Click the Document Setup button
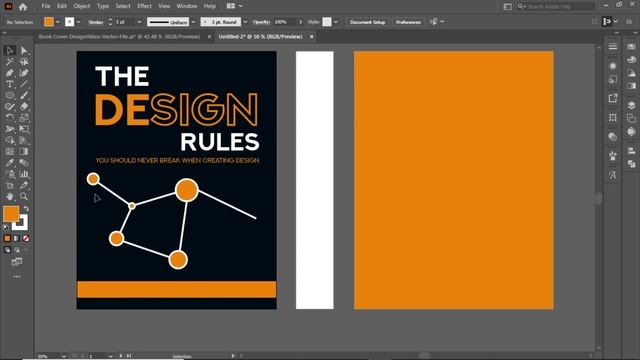Image resolution: width=640 pixels, height=360 pixels. (x=367, y=22)
